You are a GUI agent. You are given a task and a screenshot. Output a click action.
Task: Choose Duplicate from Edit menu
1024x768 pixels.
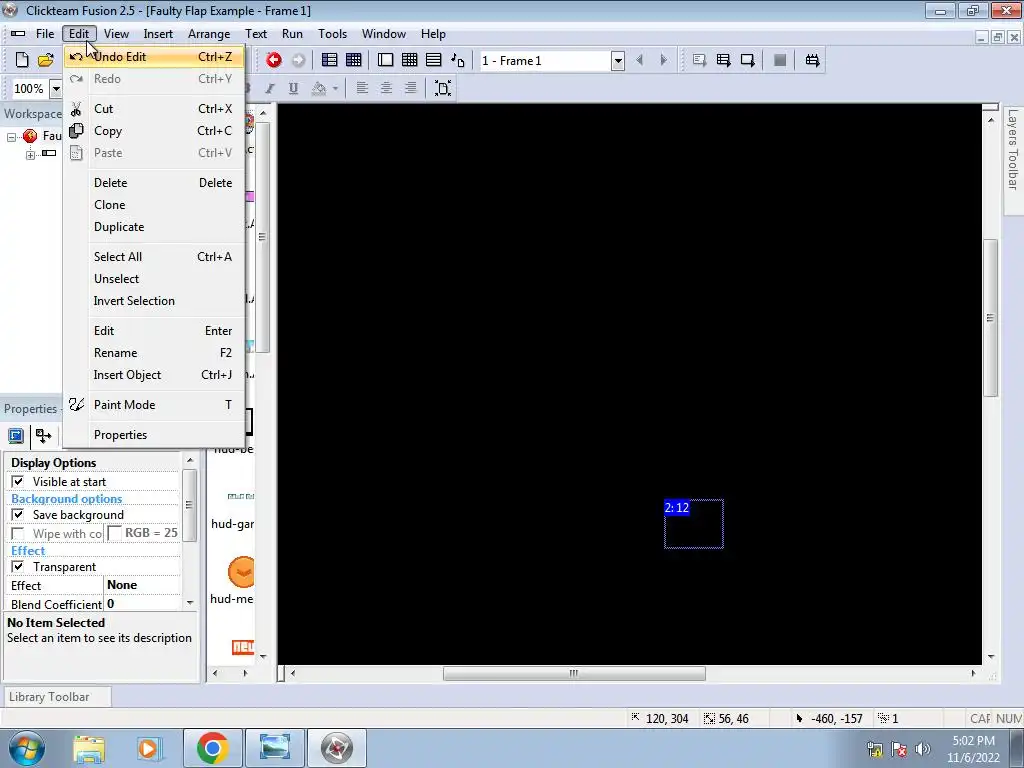(154, 227)
